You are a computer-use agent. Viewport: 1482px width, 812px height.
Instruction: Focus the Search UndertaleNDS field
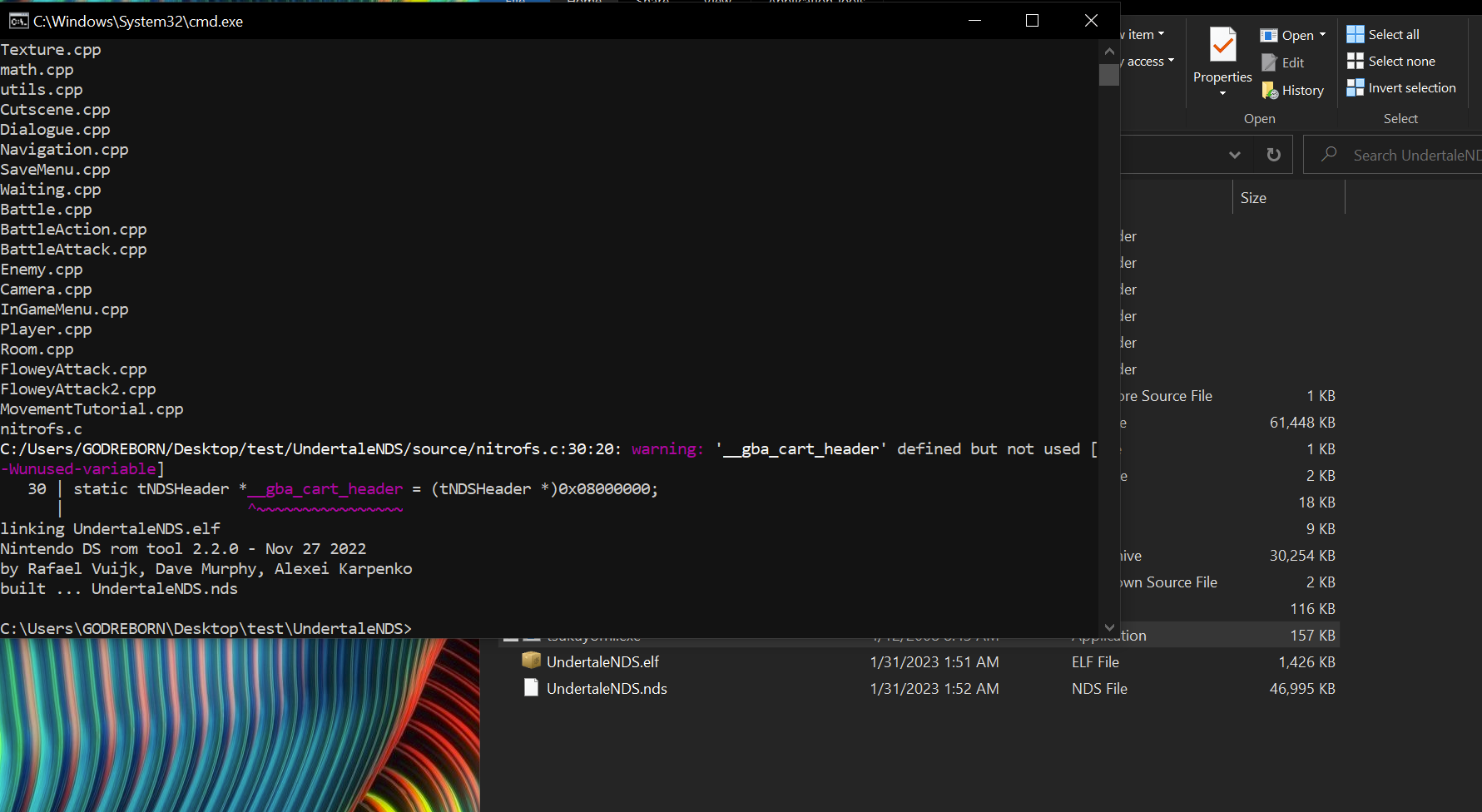point(1393,155)
